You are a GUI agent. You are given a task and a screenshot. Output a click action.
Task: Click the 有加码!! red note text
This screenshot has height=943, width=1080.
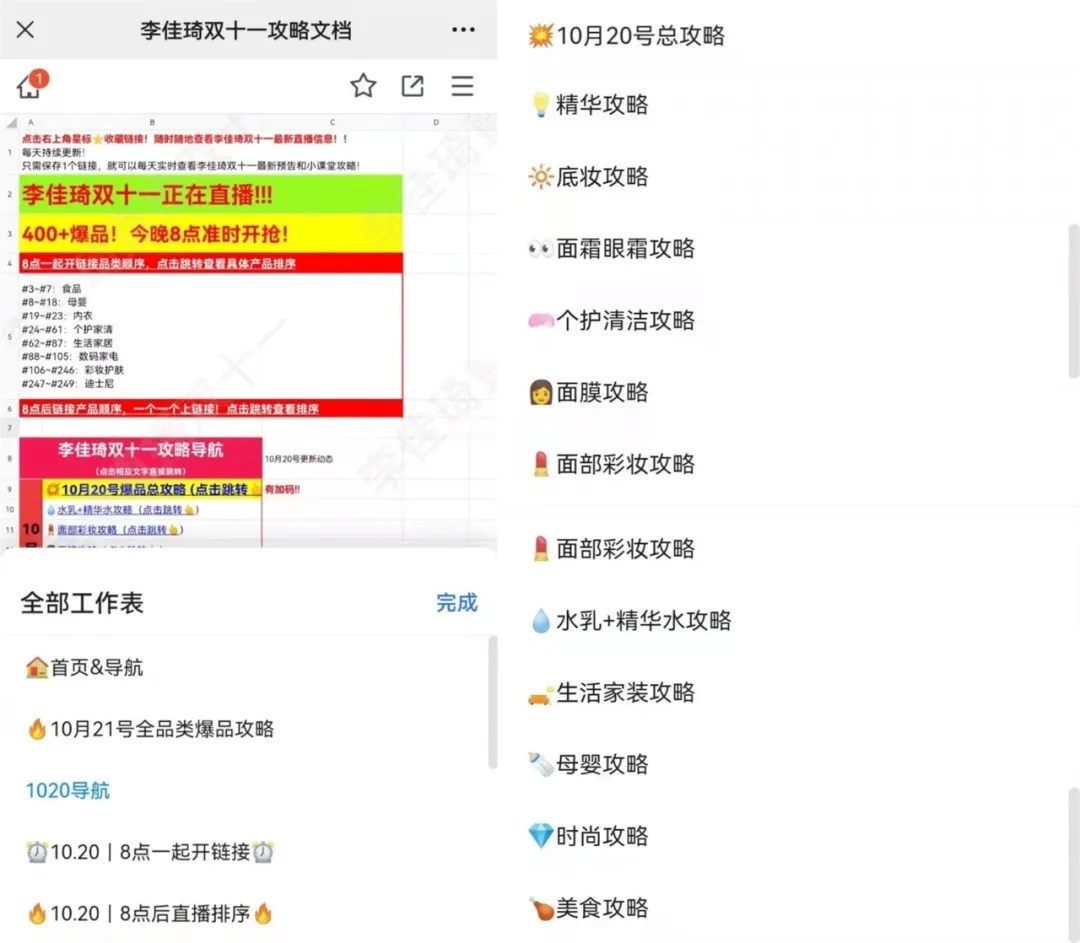pos(282,489)
